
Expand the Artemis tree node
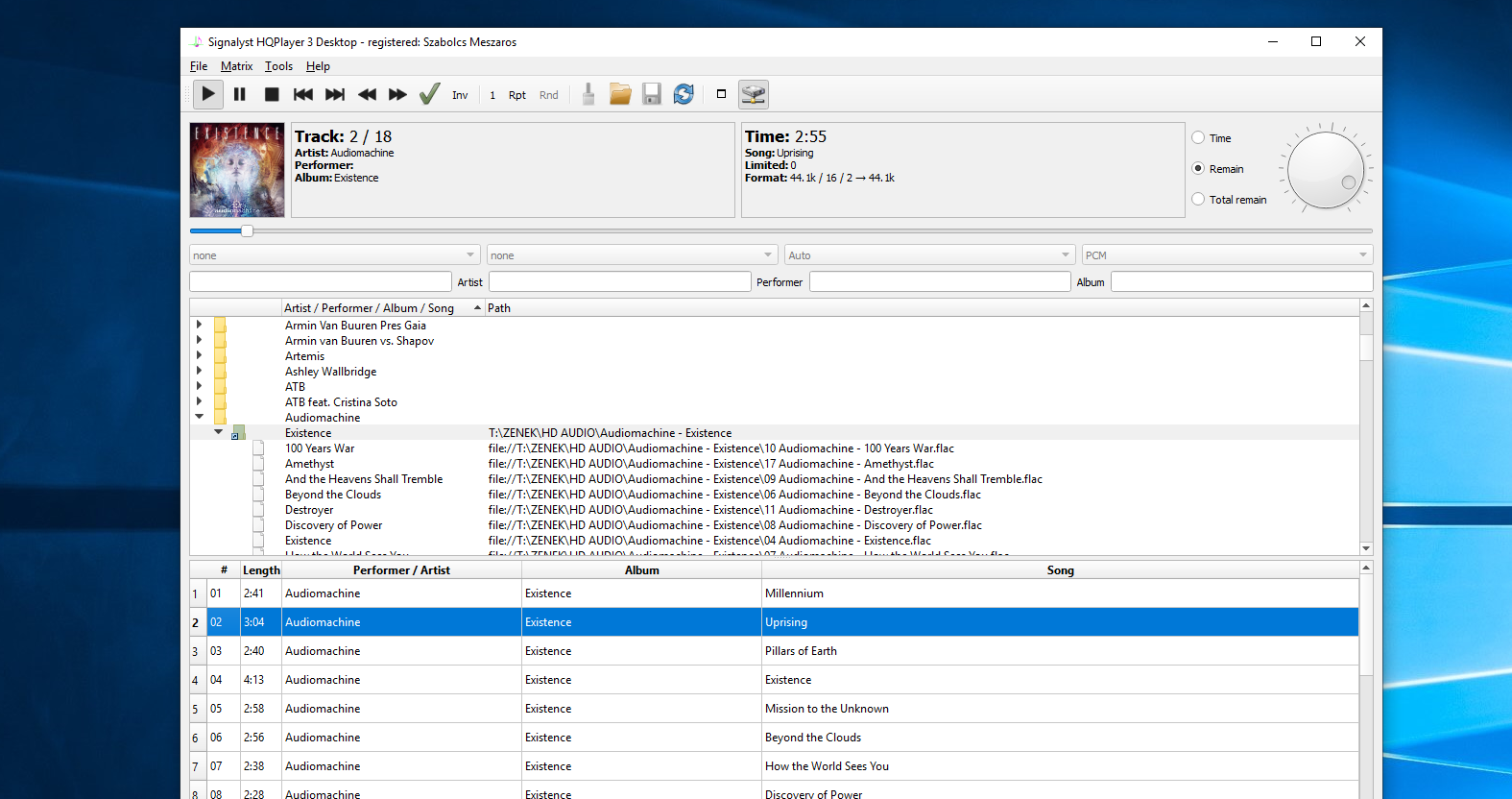(x=199, y=355)
